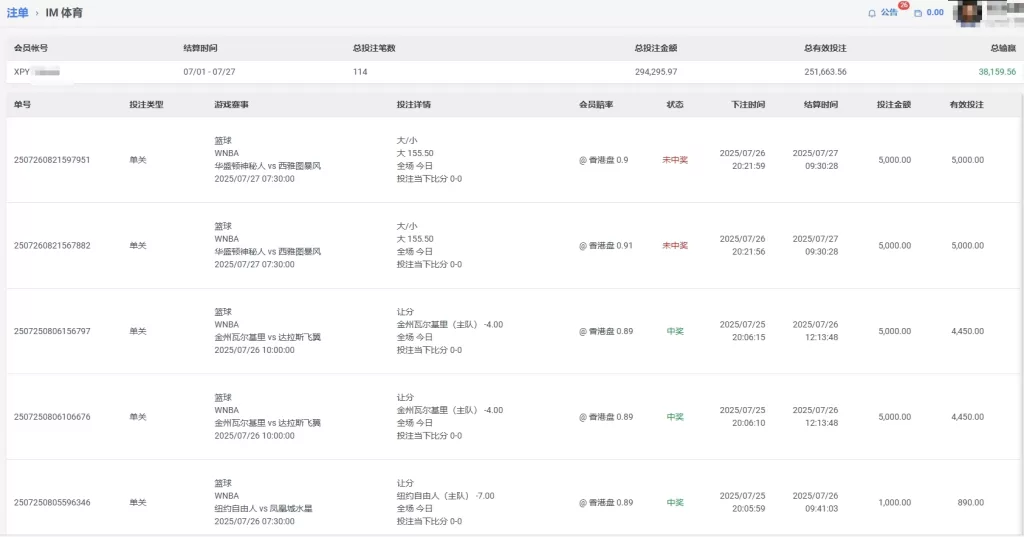Click the notification bell icon

coord(872,13)
